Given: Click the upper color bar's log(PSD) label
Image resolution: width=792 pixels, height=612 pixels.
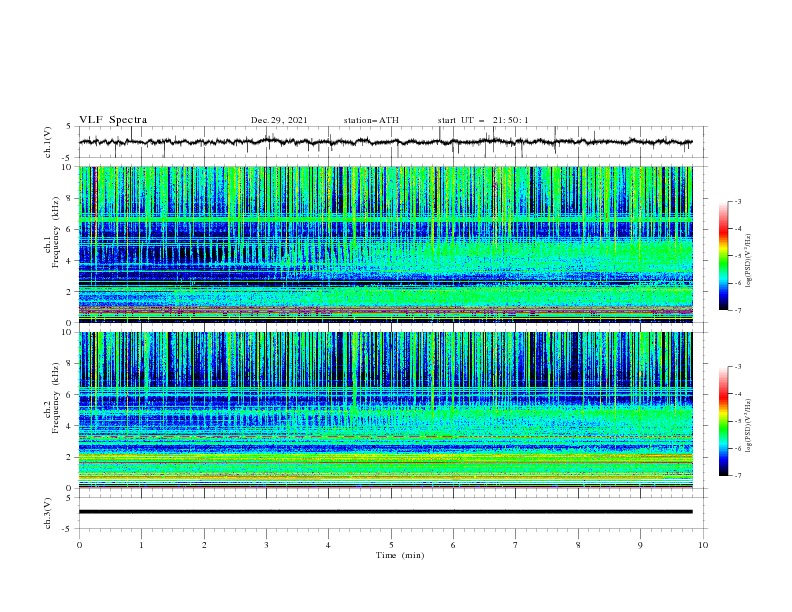Looking at the screenshot, I should click(748, 261).
